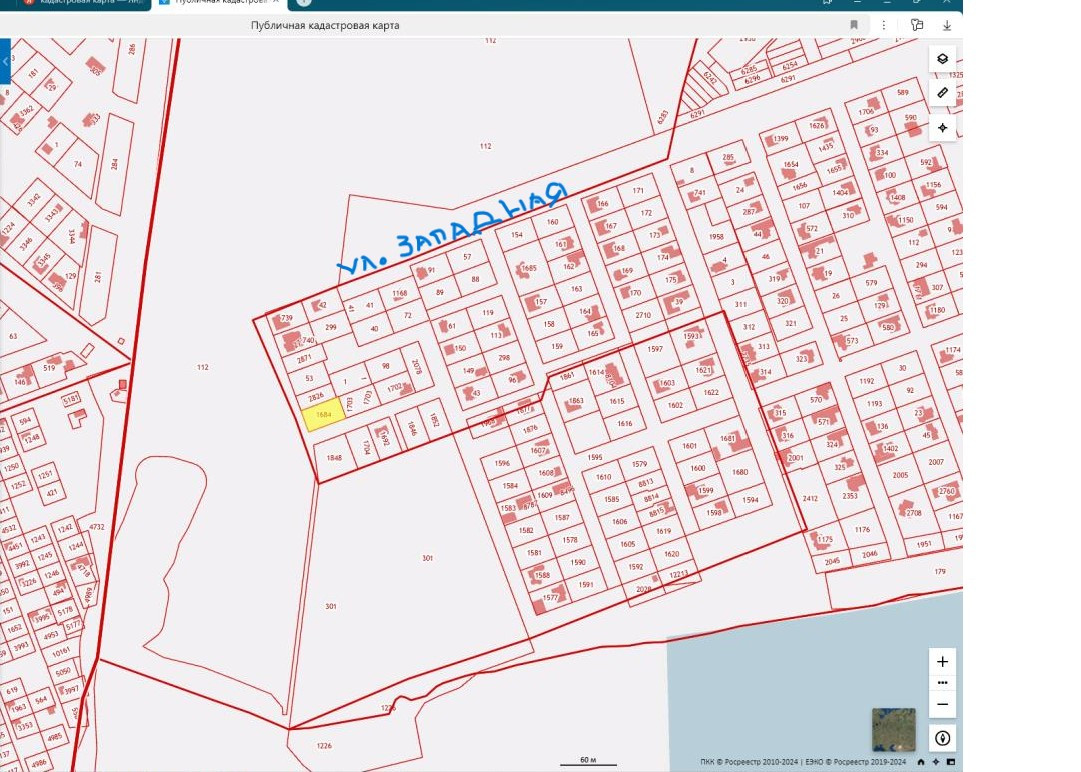Select the highlighted yellow parcel 1684
Image resolution: width=1081 pixels, height=772 pixels.
[x=323, y=414]
